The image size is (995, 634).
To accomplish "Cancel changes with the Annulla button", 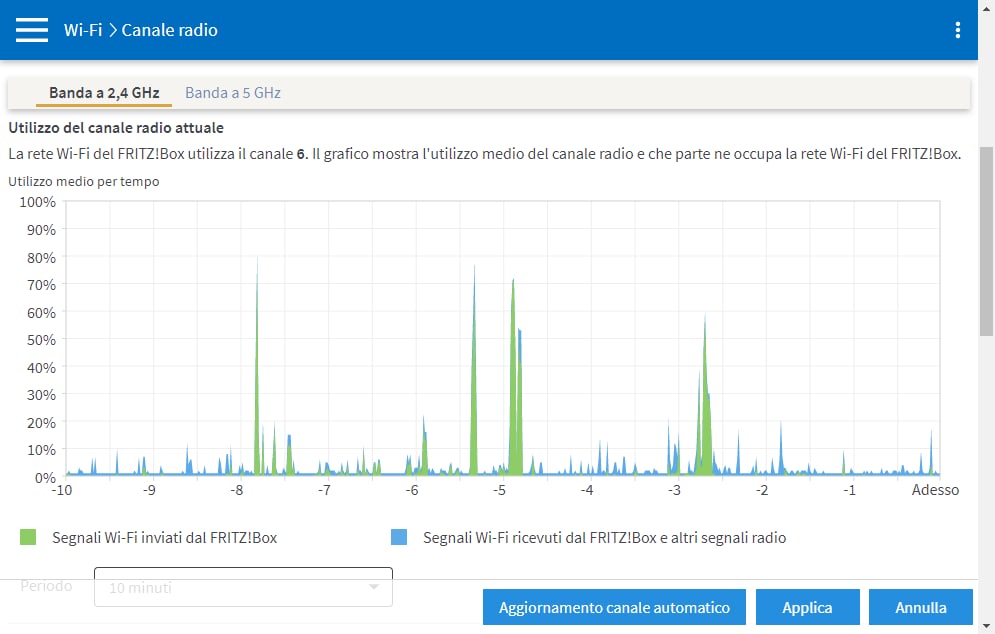I will pyautogui.click(x=920, y=607).
